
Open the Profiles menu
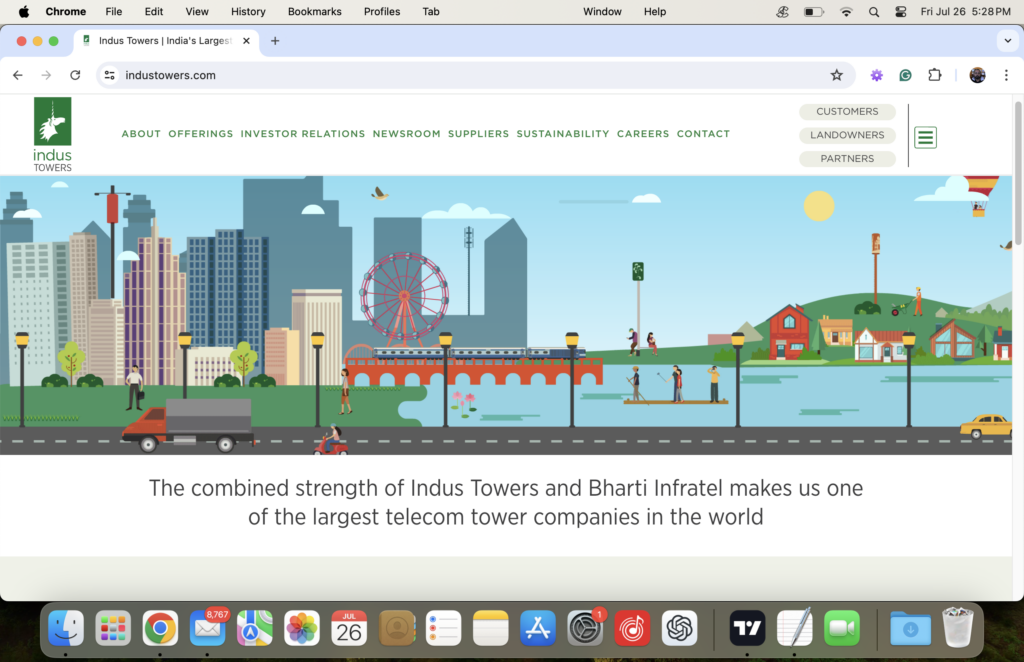point(382,12)
